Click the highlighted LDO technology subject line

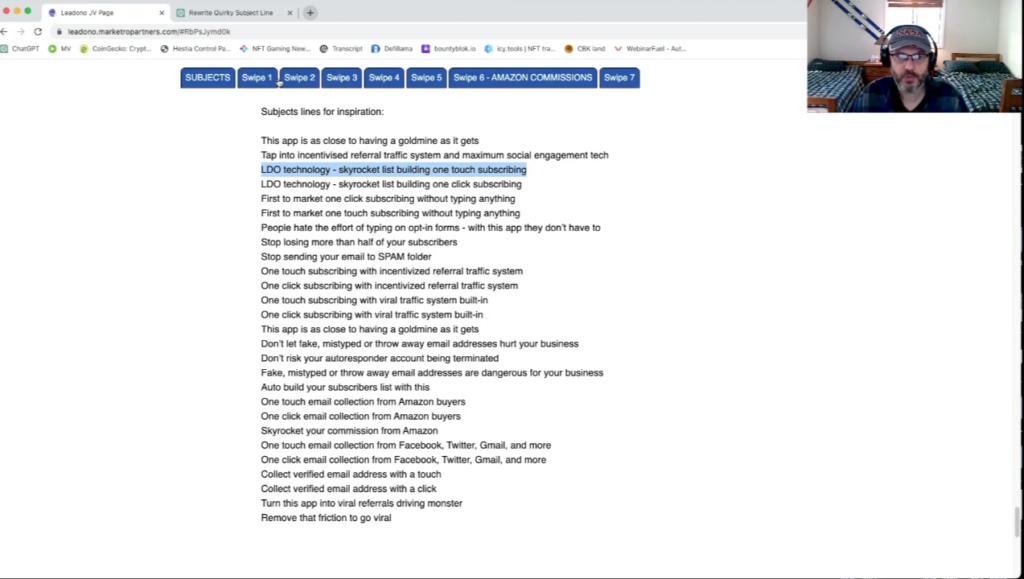(x=393, y=170)
